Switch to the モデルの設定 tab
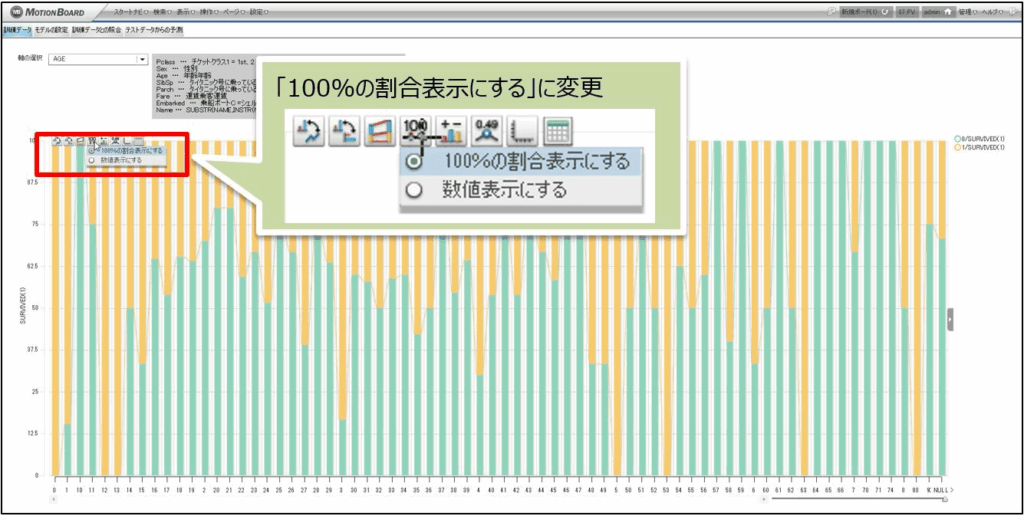Image resolution: width=1024 pixels, height=516 pixels. coord(52,31)
